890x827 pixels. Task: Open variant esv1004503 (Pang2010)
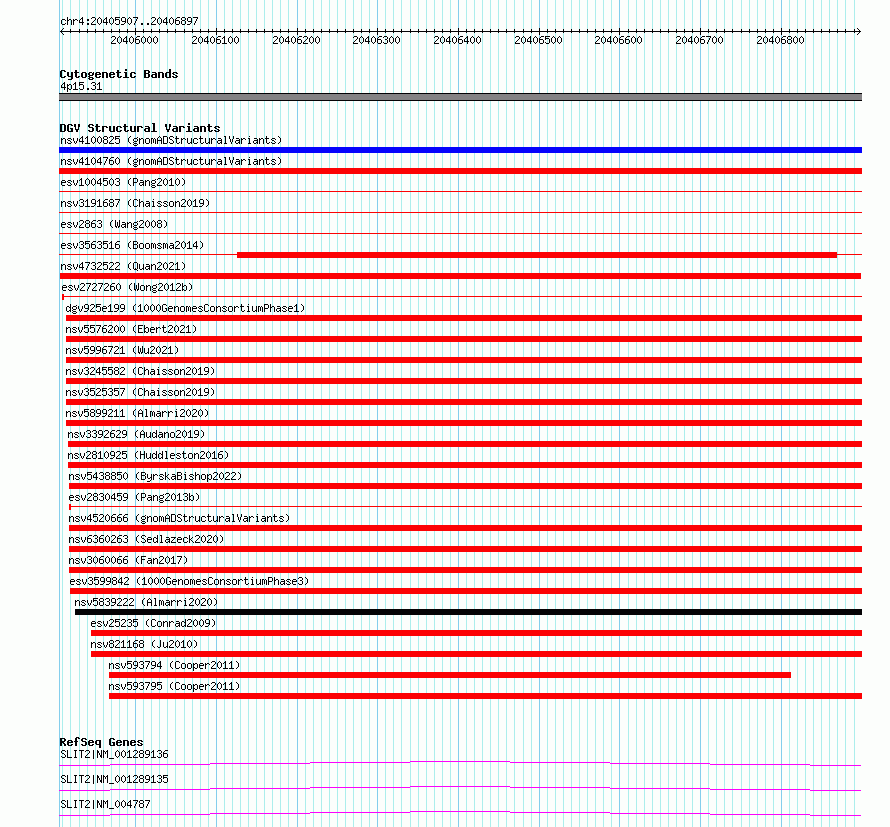click(x=123, y=182)
